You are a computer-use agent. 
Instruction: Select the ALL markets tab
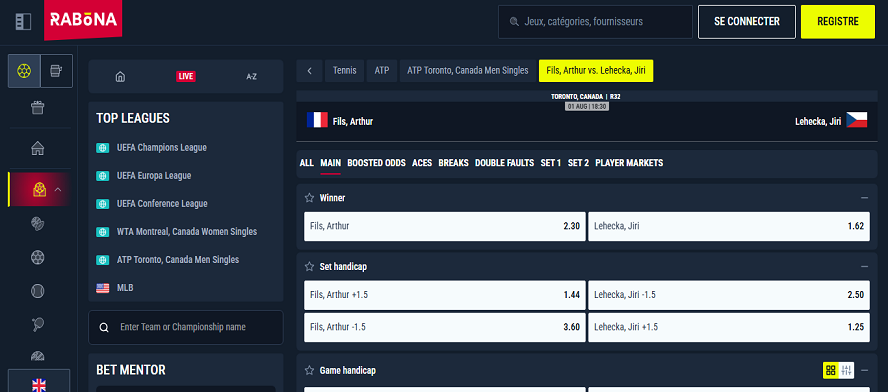tap(306, 163)
